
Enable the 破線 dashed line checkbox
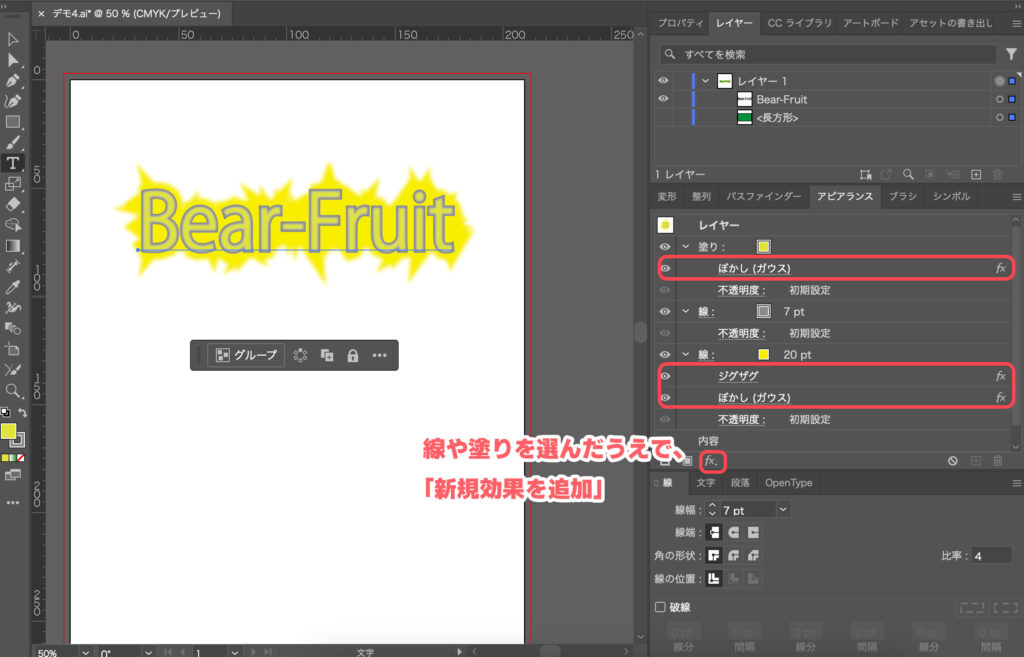[x=660, y=607]
